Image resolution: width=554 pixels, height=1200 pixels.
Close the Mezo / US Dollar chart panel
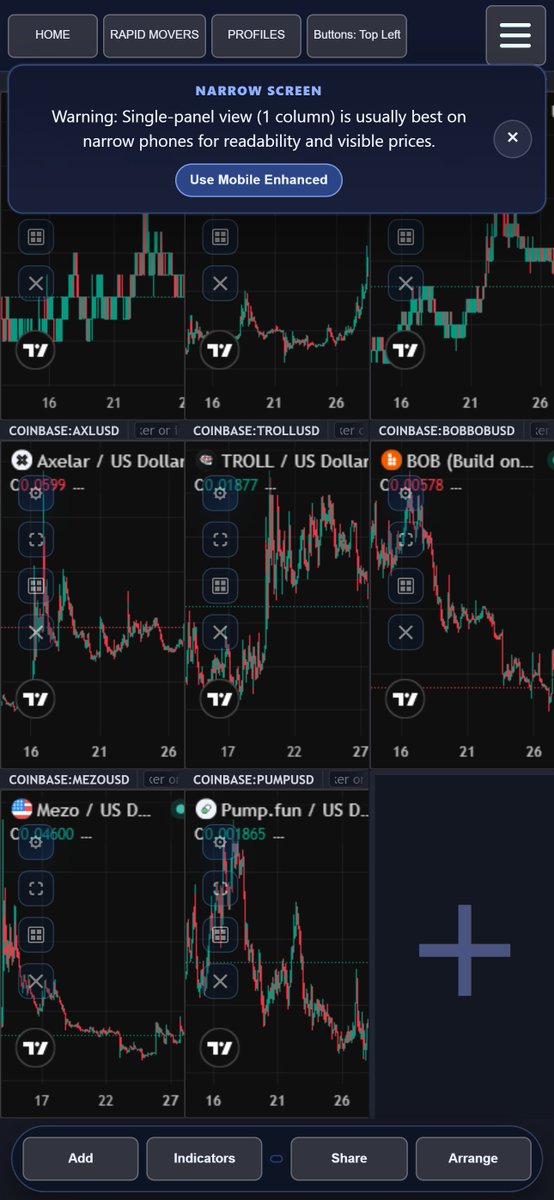point(36,981)
